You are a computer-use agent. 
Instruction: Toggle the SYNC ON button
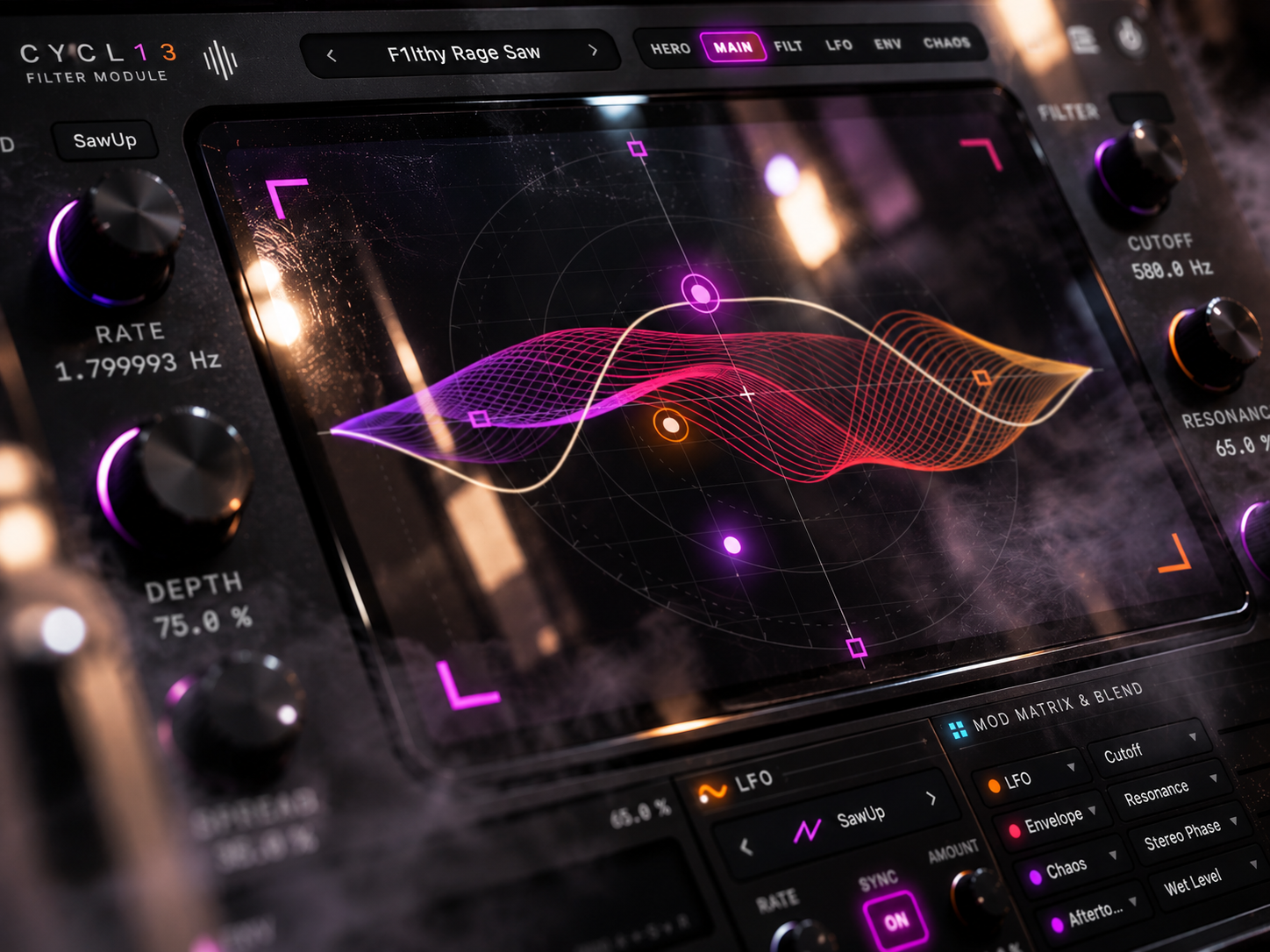895,920
